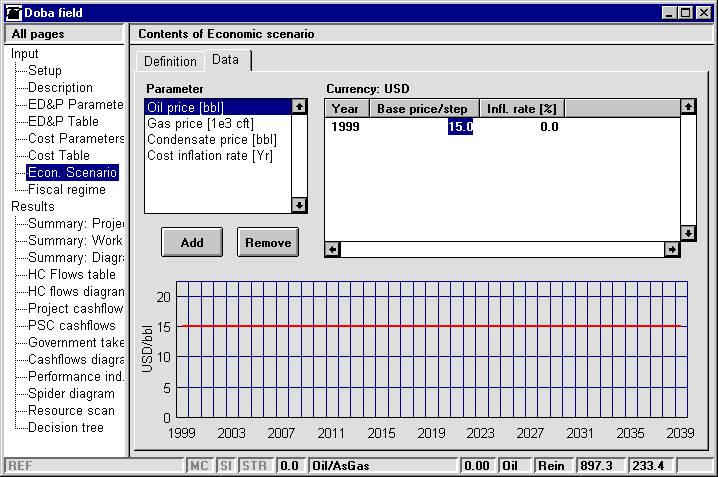
Task: Open the HC flows diagram page
Action: 76,291
